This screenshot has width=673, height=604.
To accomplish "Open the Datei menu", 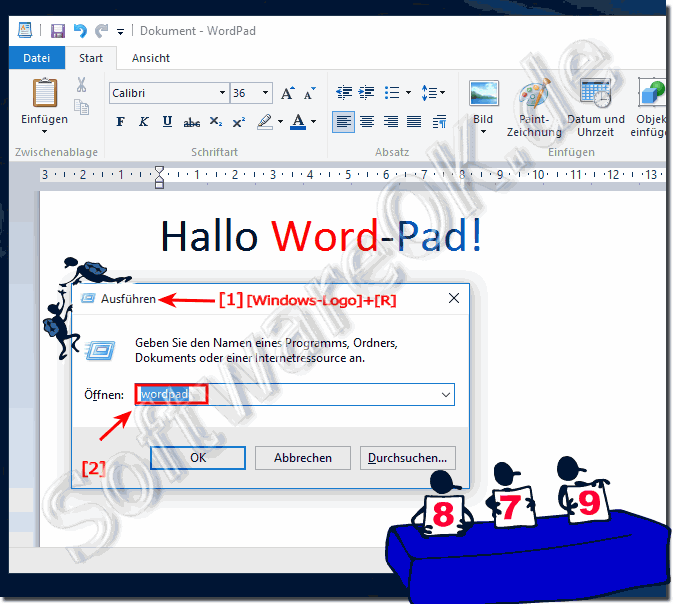I will click(x=36, y=58).
